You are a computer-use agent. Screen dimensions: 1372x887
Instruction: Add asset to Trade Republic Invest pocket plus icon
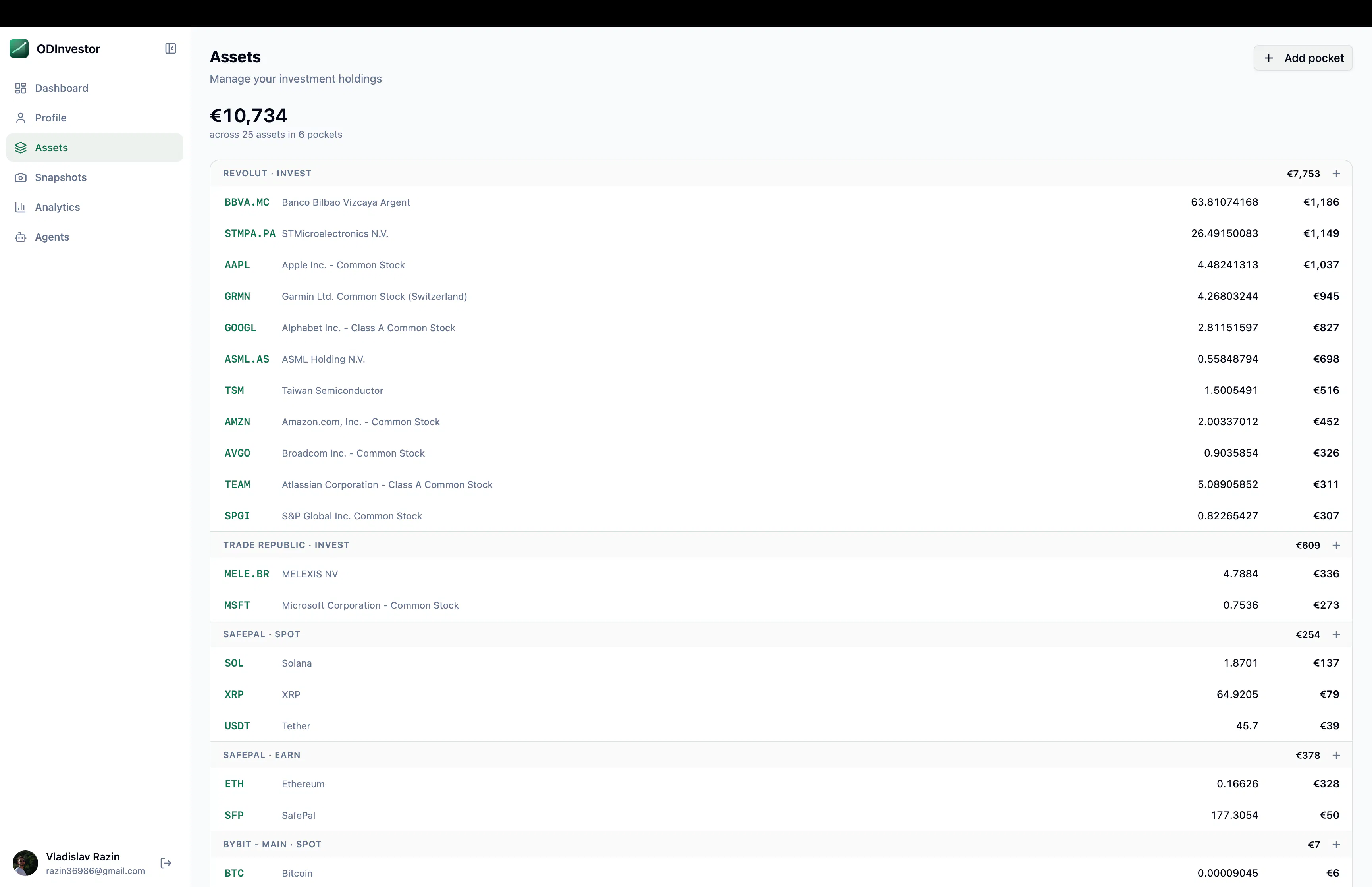(1336, 545)
